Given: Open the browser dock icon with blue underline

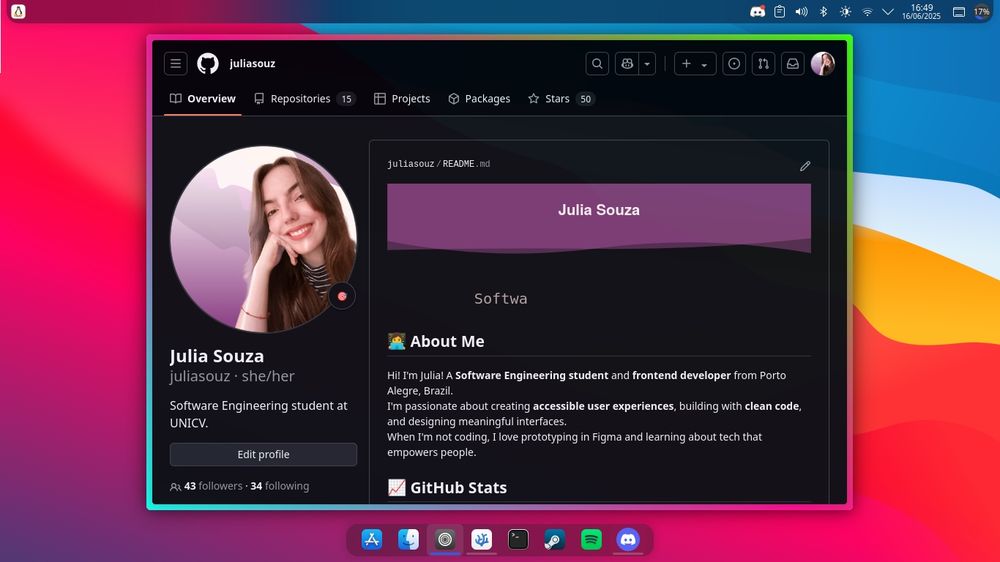Looking at the screenshot, I should pyautogui.click(x=445, y=540).
